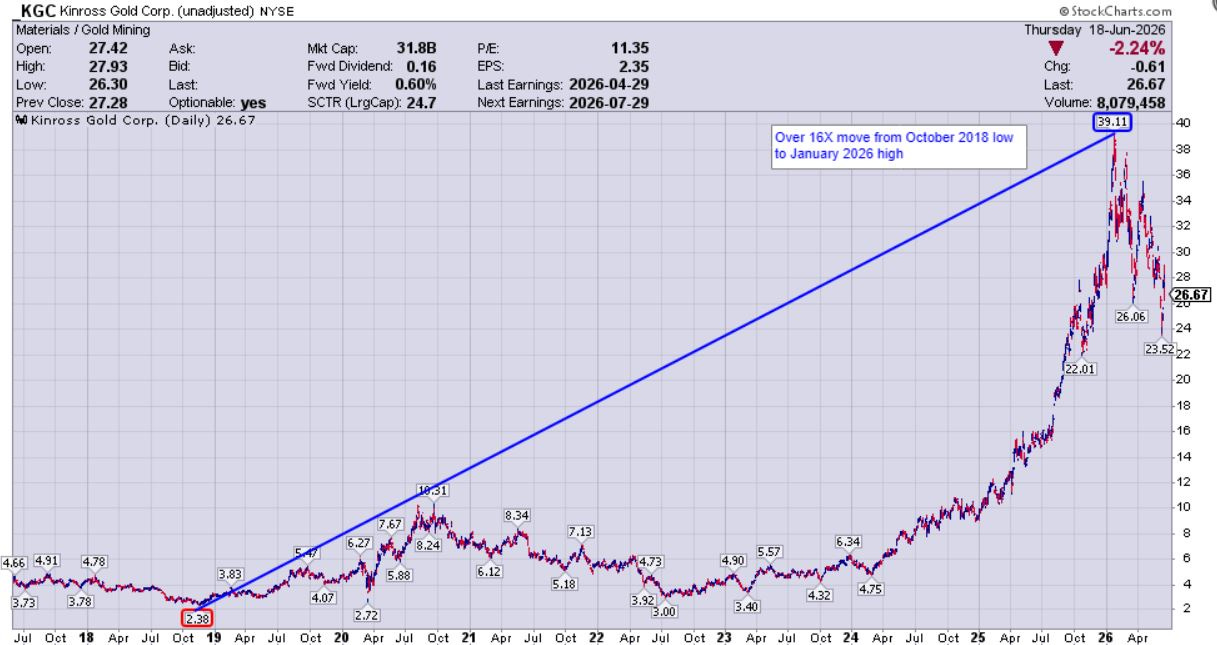This screenshot has width=1217, height=645.
Task: Click the 6.27 high label
Action: [x=359, y=542]
